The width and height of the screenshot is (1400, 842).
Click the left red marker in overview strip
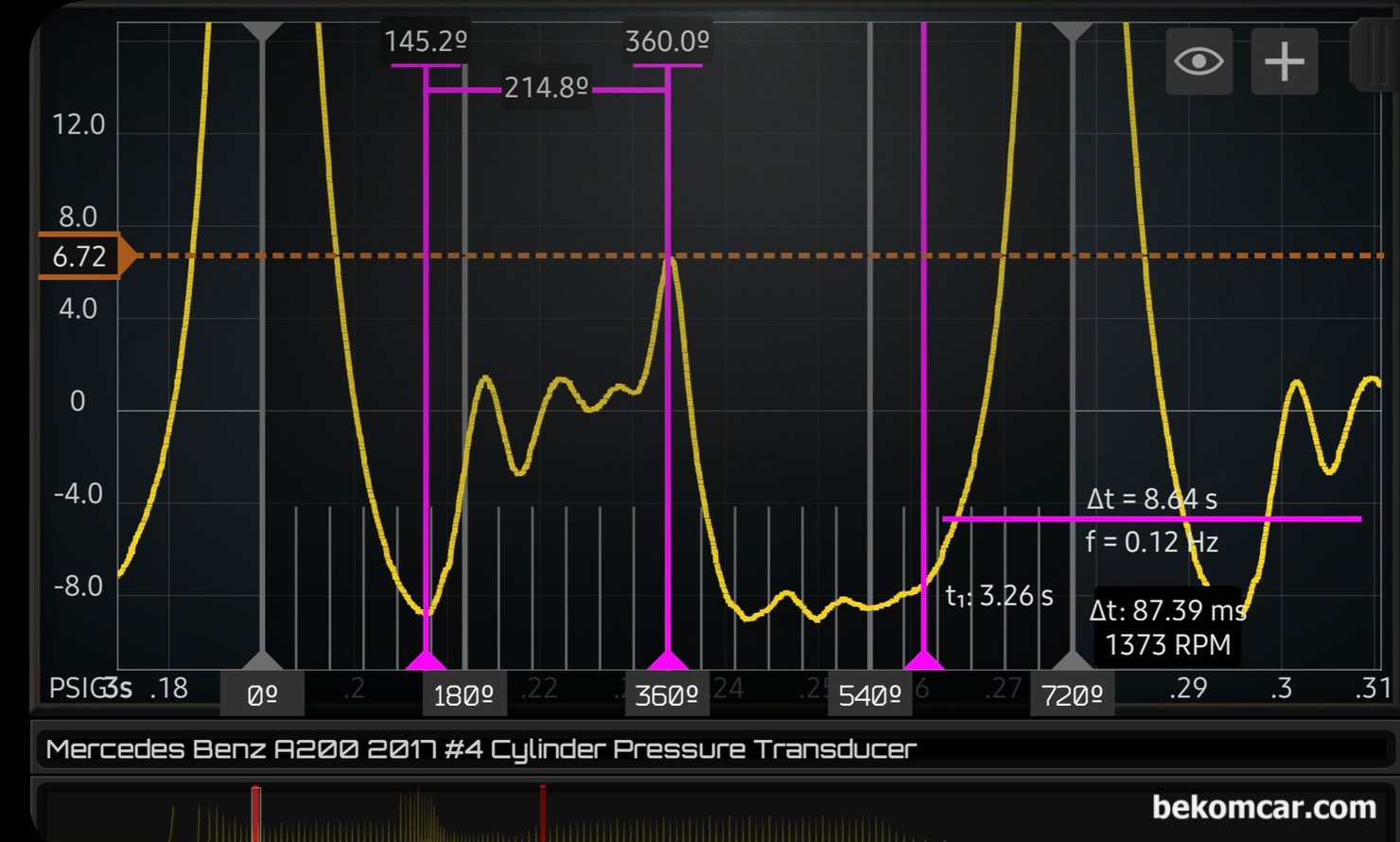coord(255,812)
